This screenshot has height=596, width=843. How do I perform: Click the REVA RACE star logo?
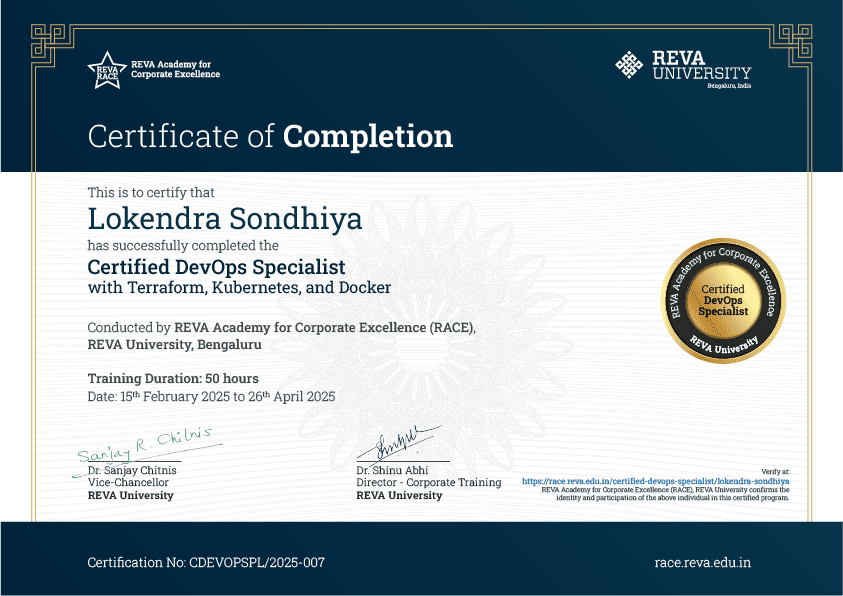107,70
